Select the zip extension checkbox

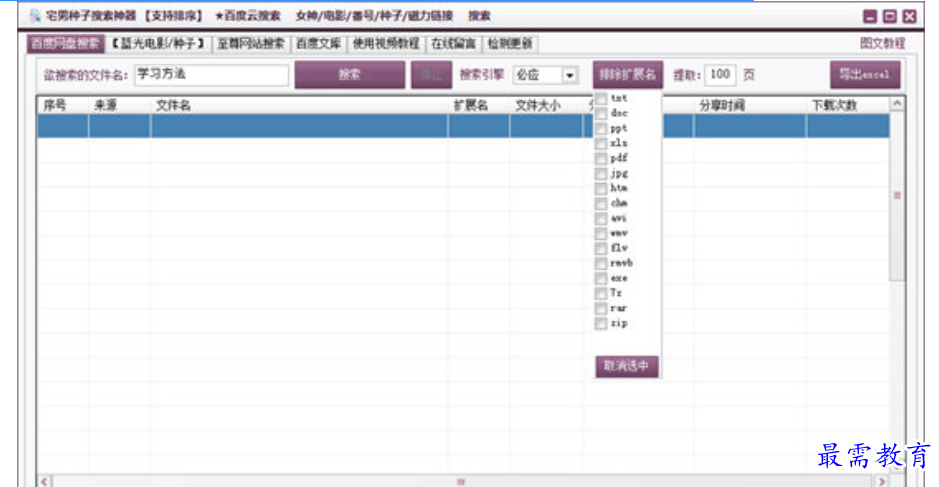pyautogui.click(x=601, y=323)
